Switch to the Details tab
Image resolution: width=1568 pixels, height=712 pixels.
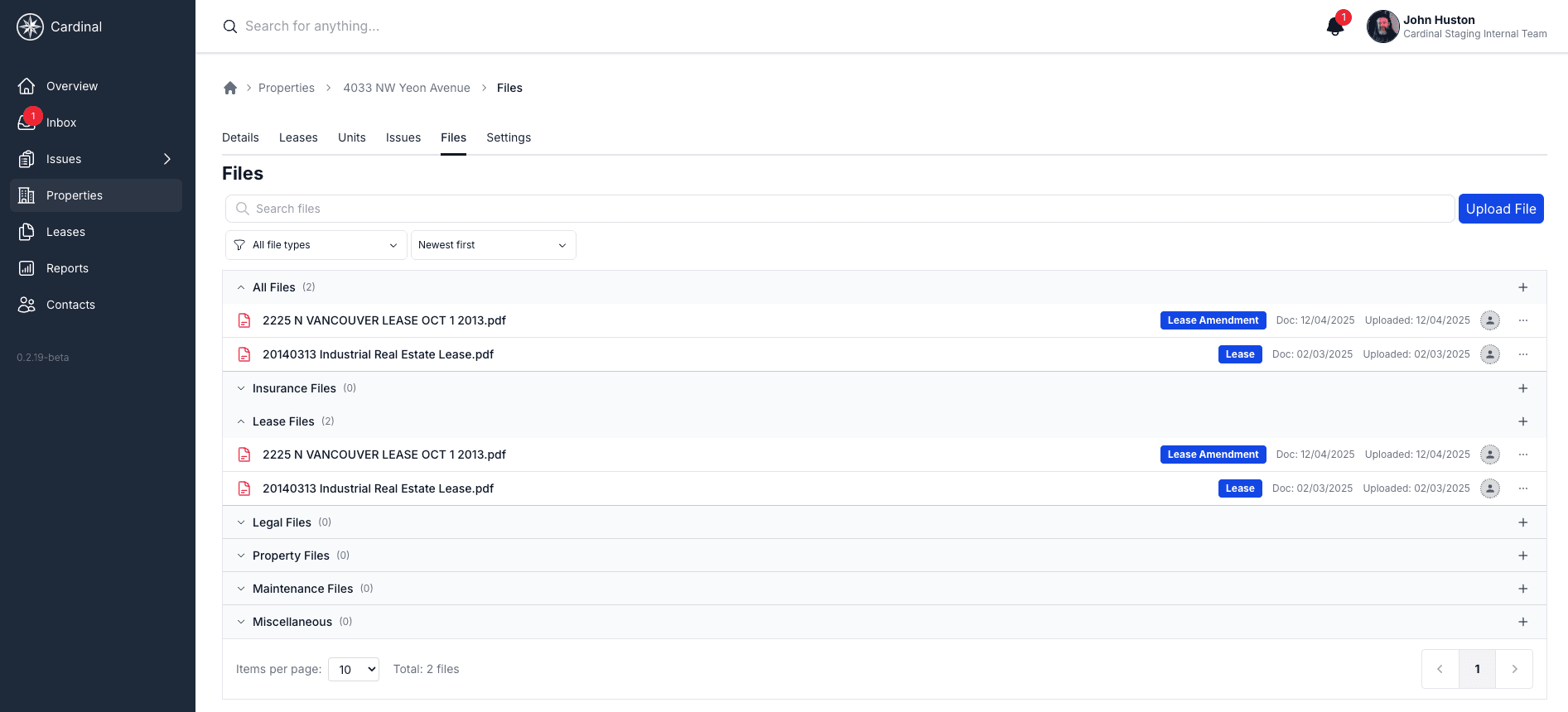[240, 137]
